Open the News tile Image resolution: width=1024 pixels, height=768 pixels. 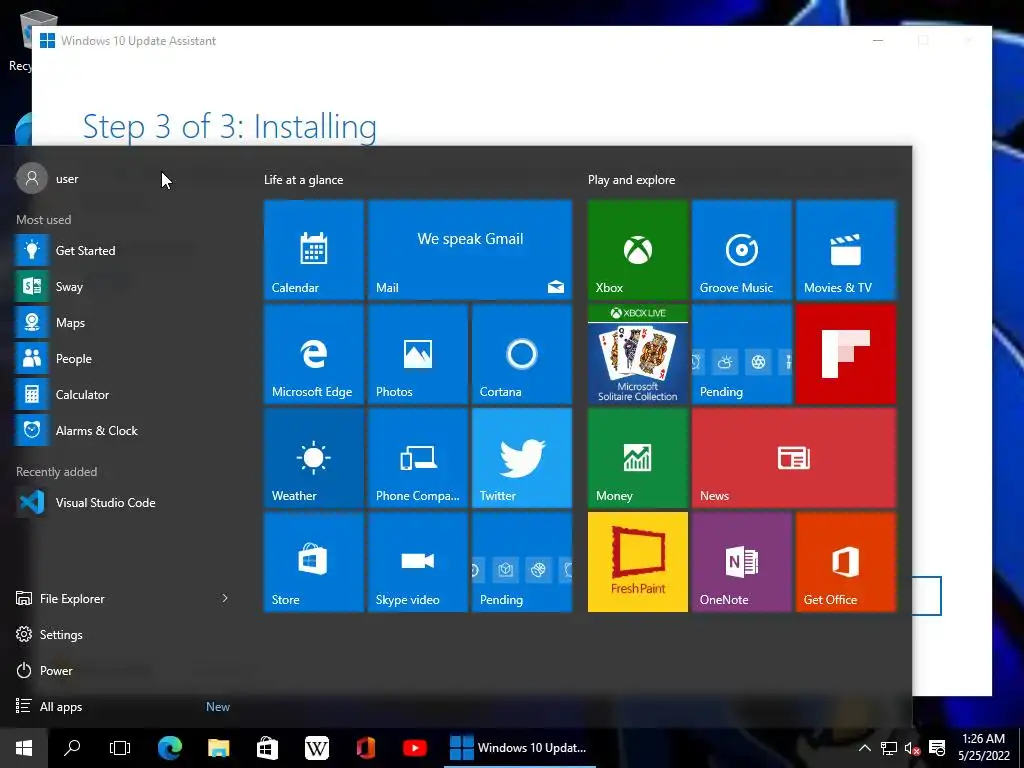793,458
